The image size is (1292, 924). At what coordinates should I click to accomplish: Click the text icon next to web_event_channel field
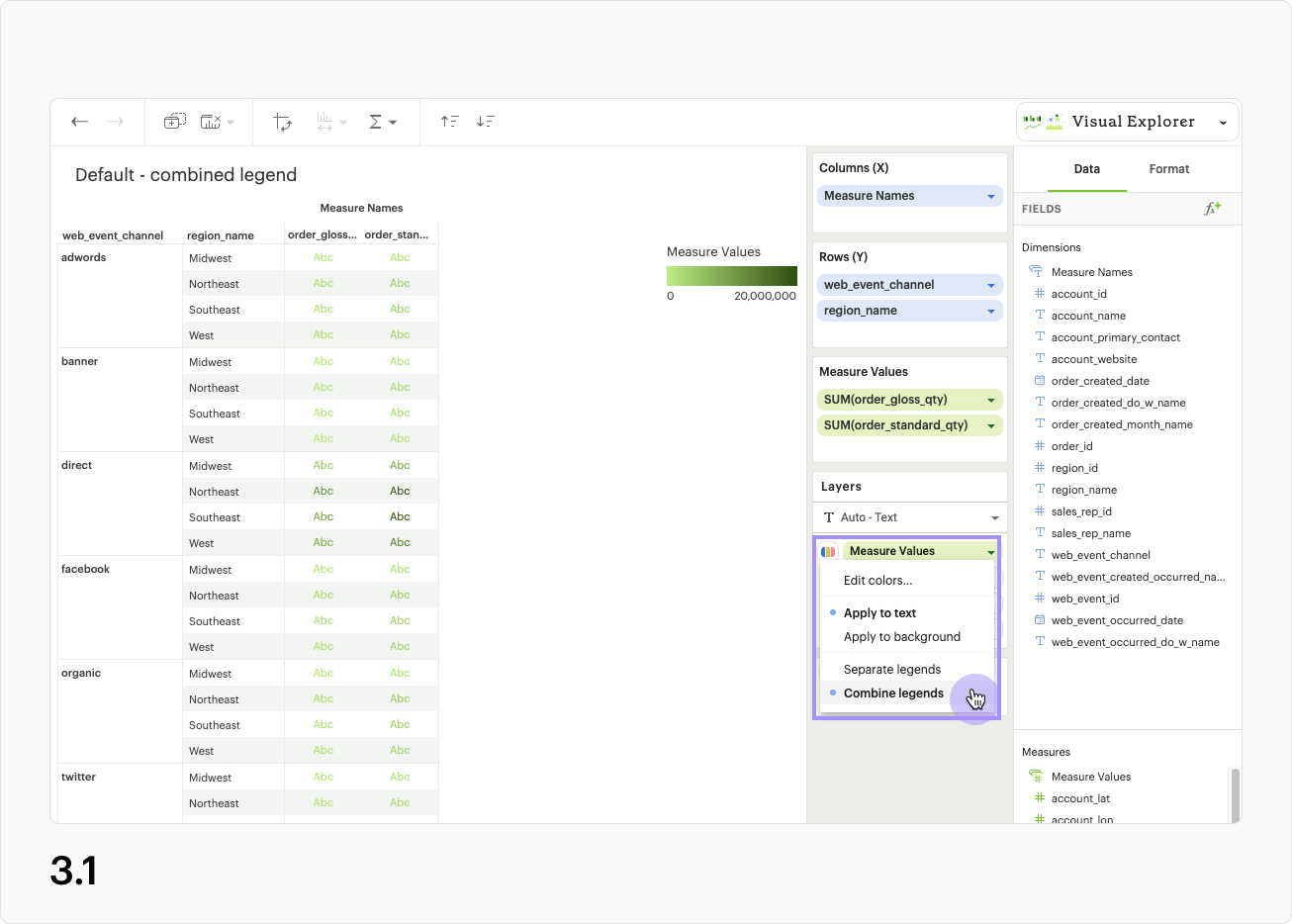click(1040, 555)
